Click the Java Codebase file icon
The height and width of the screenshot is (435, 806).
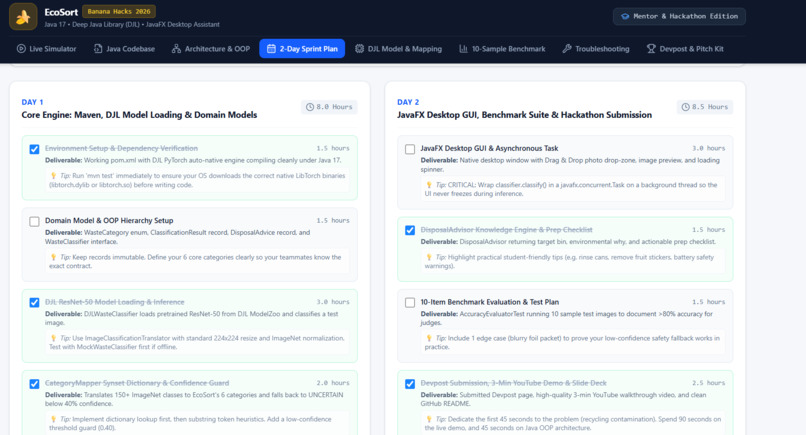click(x=98, y=49)
